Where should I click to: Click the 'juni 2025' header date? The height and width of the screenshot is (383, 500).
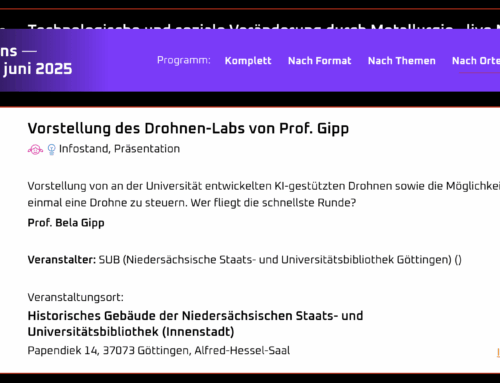coord(37,69)
